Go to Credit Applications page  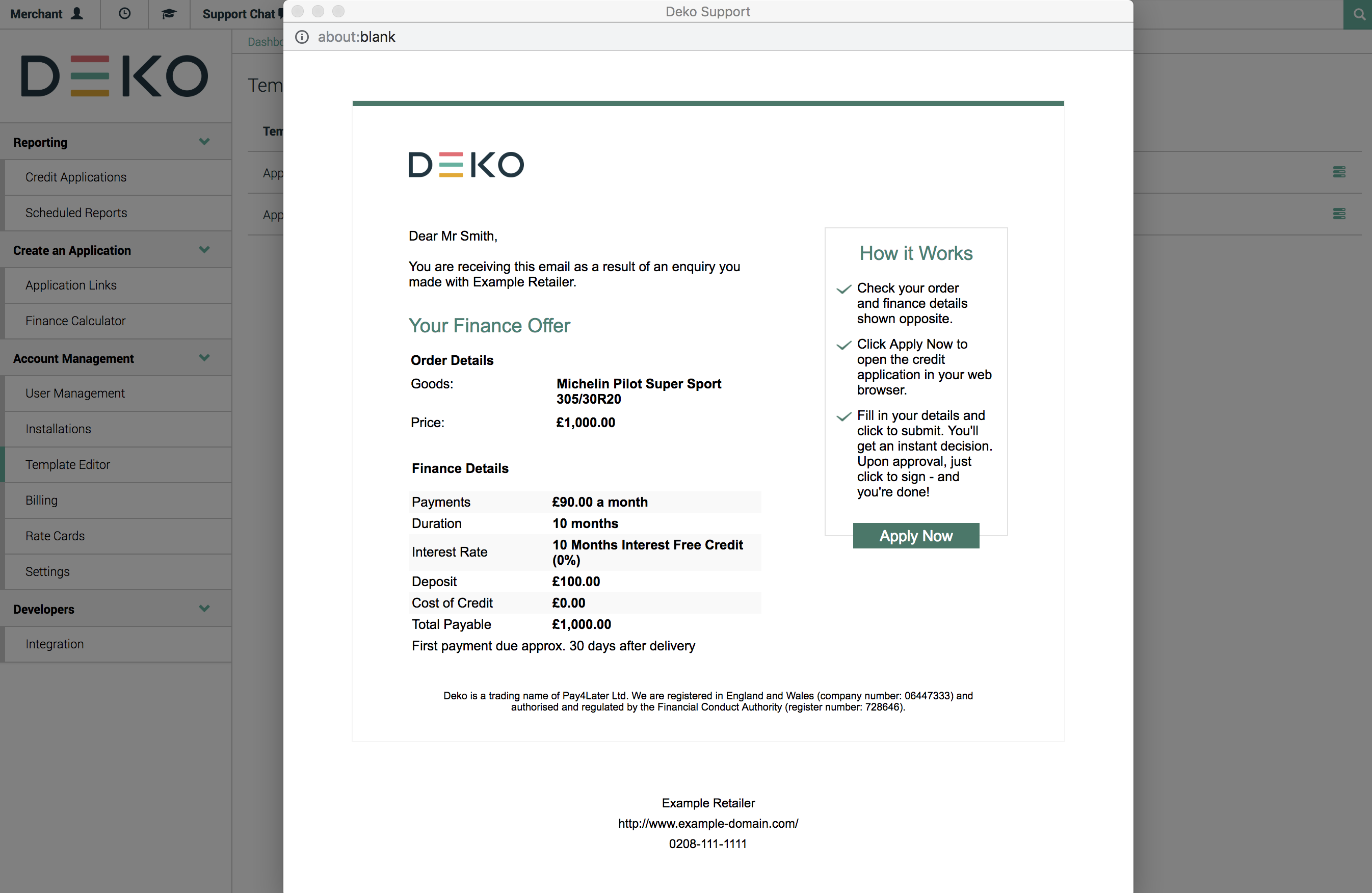pyautogui.click(x=75, y=177)
